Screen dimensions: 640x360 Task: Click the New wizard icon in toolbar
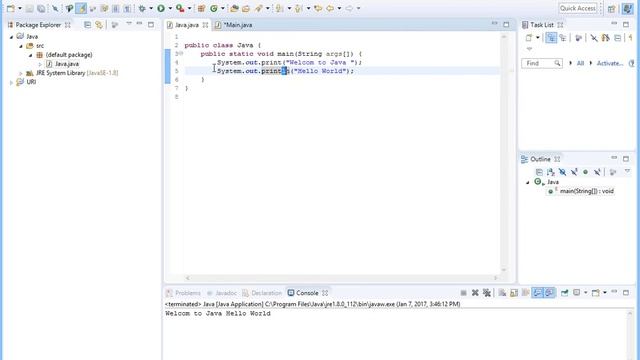pos(11,8)
